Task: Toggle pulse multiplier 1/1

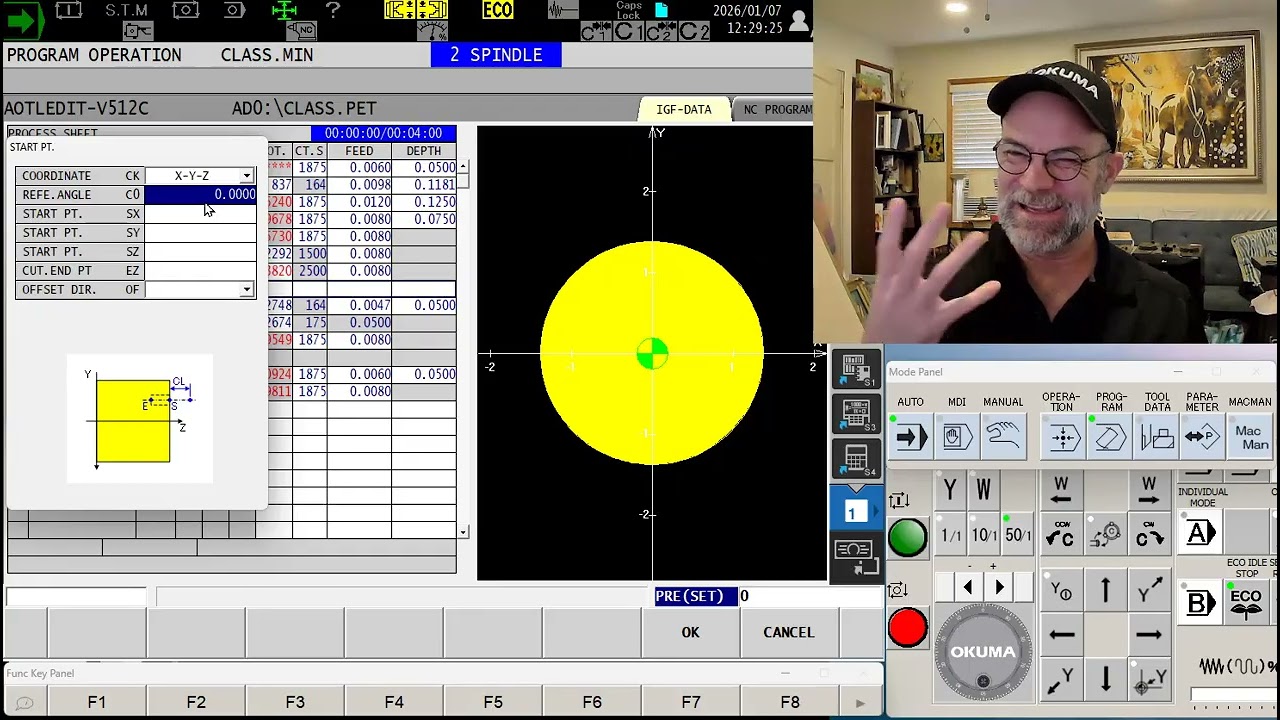Action: [x=951, y=536]
